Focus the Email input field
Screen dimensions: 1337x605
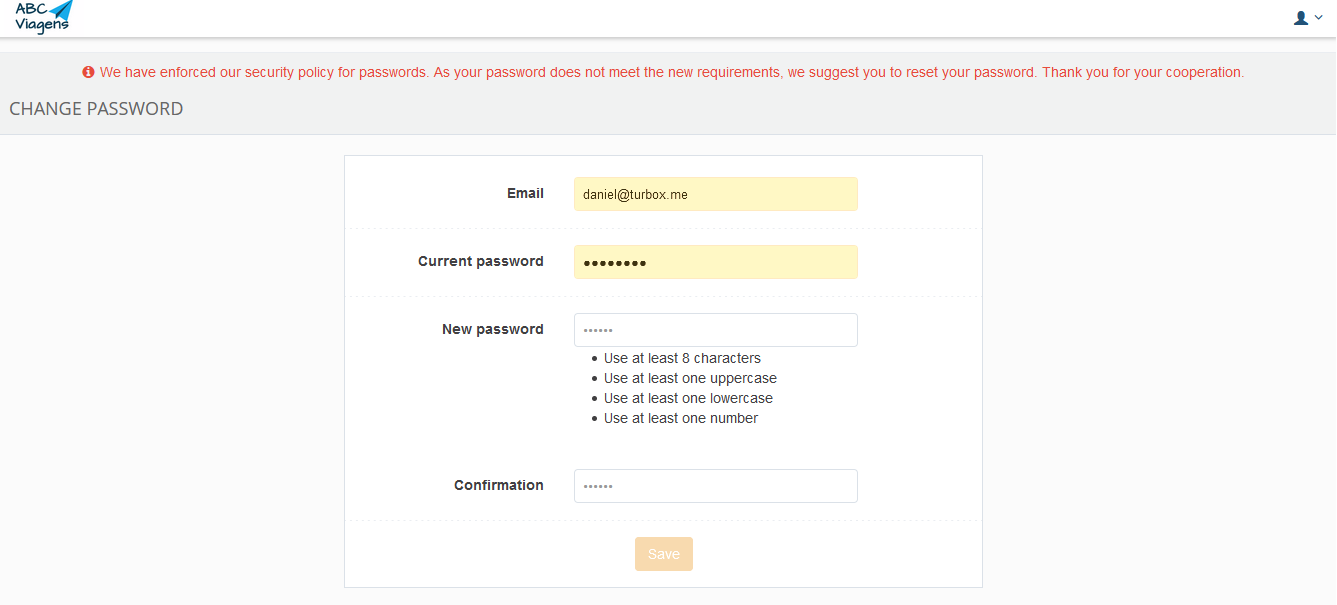715,194
